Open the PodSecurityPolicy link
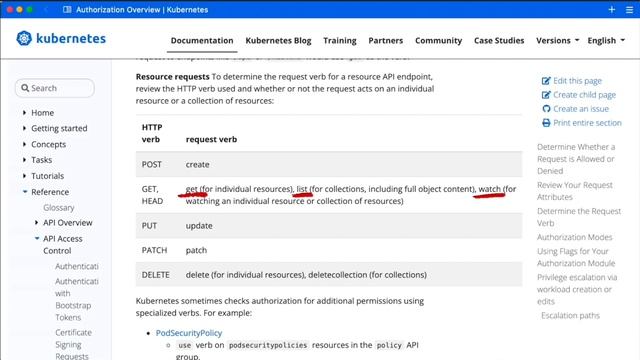This screenshot has height=360, width=640. (x=189, y=333)
